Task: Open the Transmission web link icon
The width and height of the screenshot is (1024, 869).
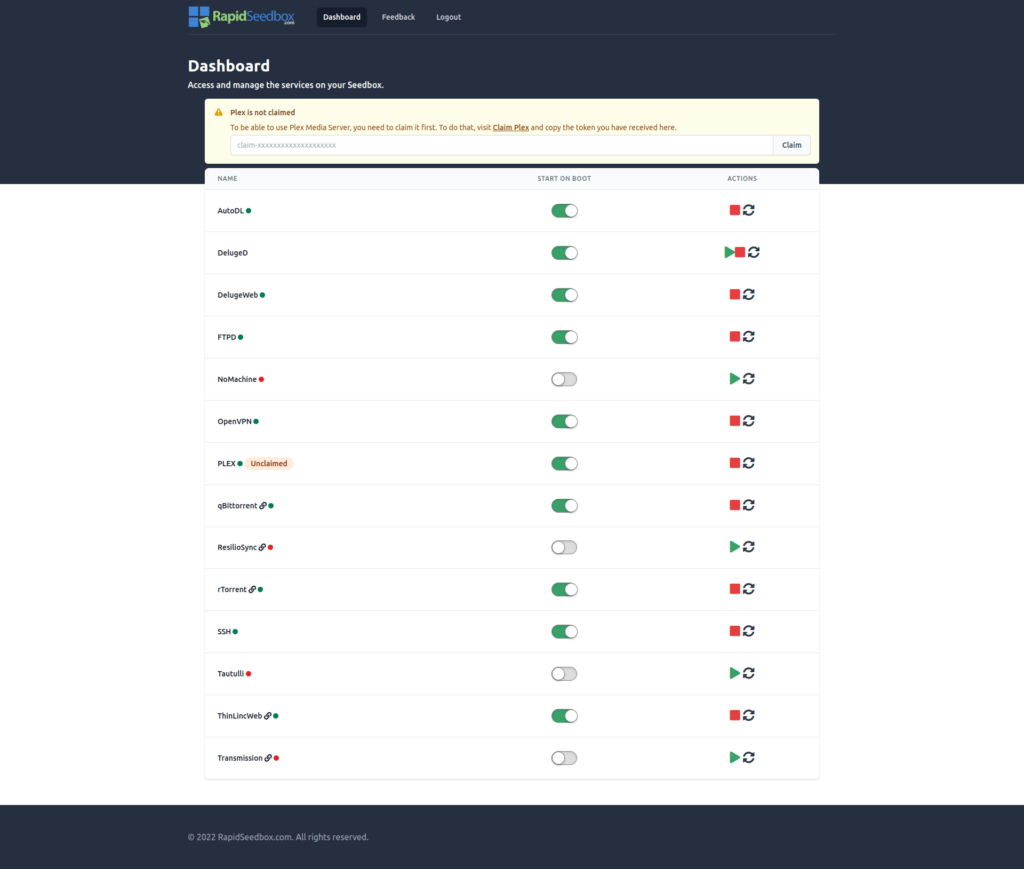Action: 268,758
